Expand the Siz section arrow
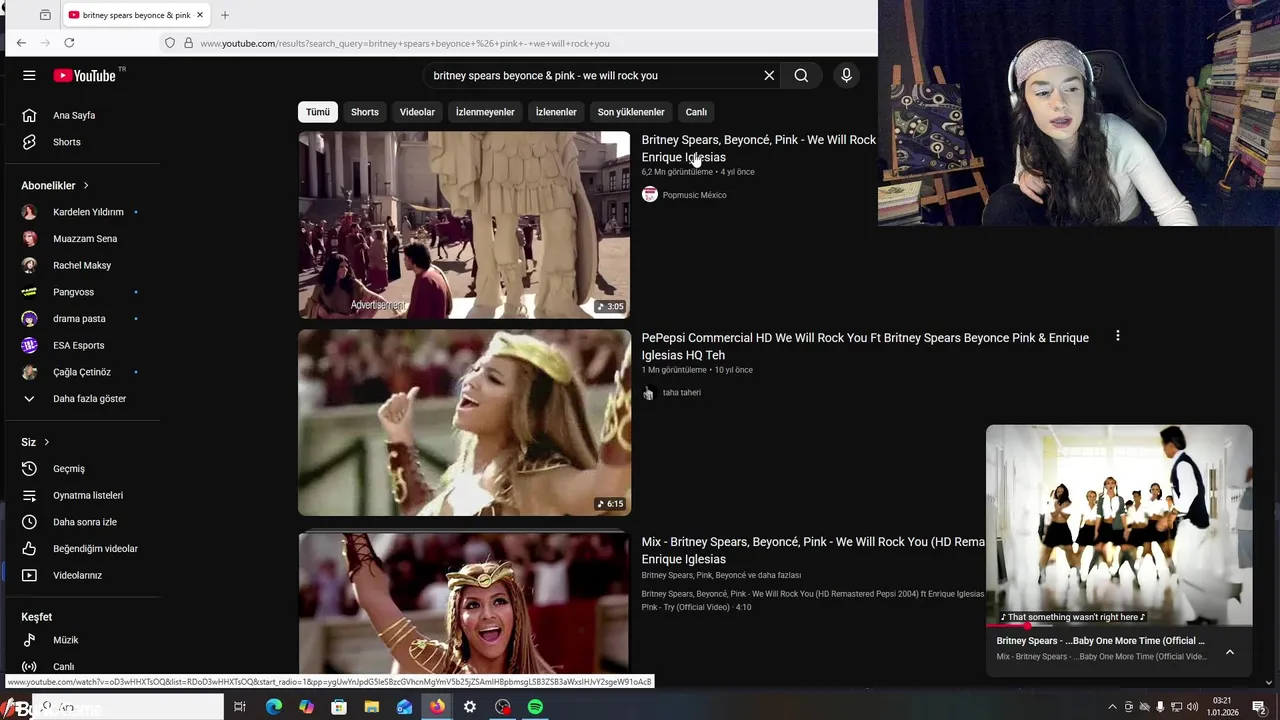The height and width of the screenshot is (720, 1280). coord(46,442)
